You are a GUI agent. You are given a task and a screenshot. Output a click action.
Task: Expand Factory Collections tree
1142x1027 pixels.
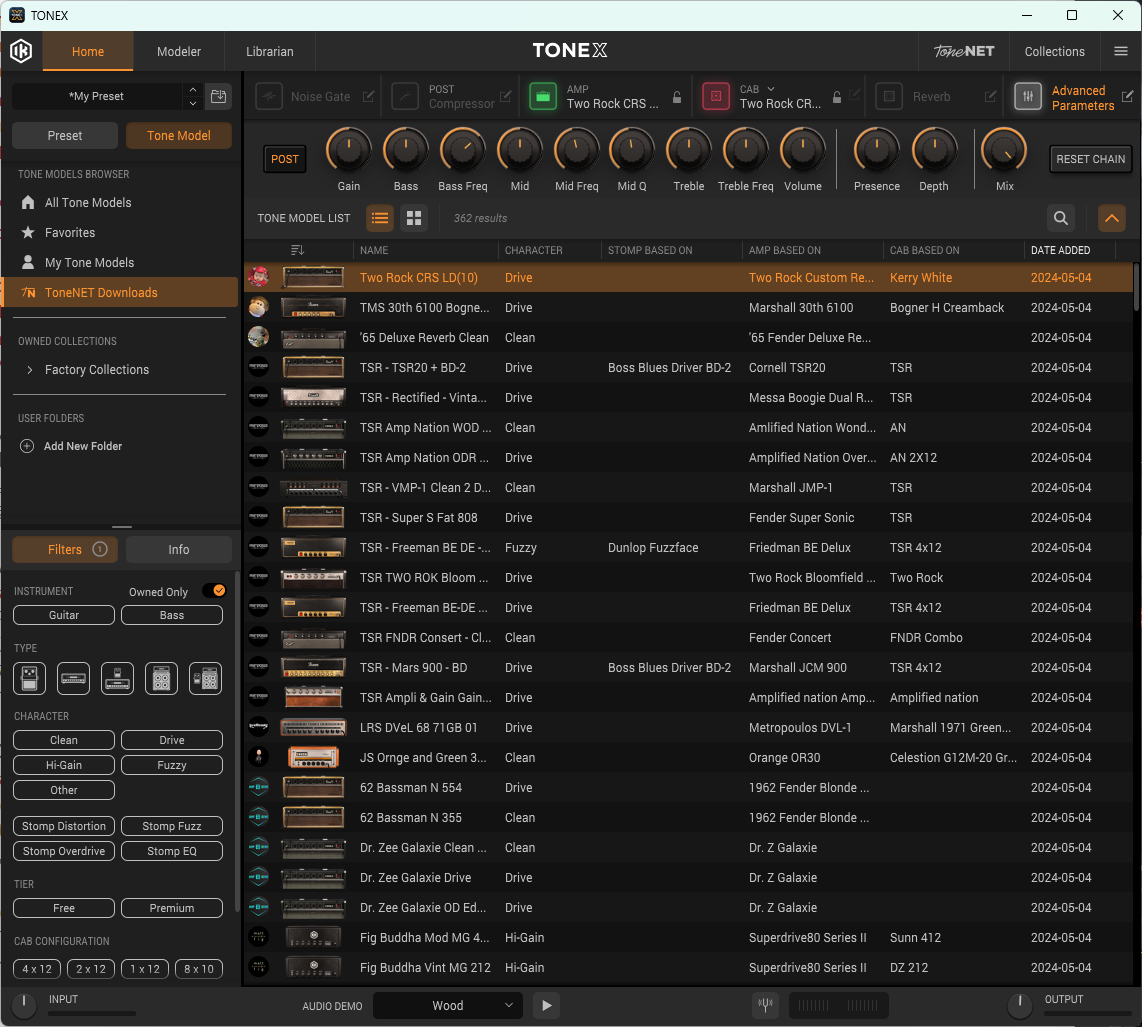(x=30, y=369)
